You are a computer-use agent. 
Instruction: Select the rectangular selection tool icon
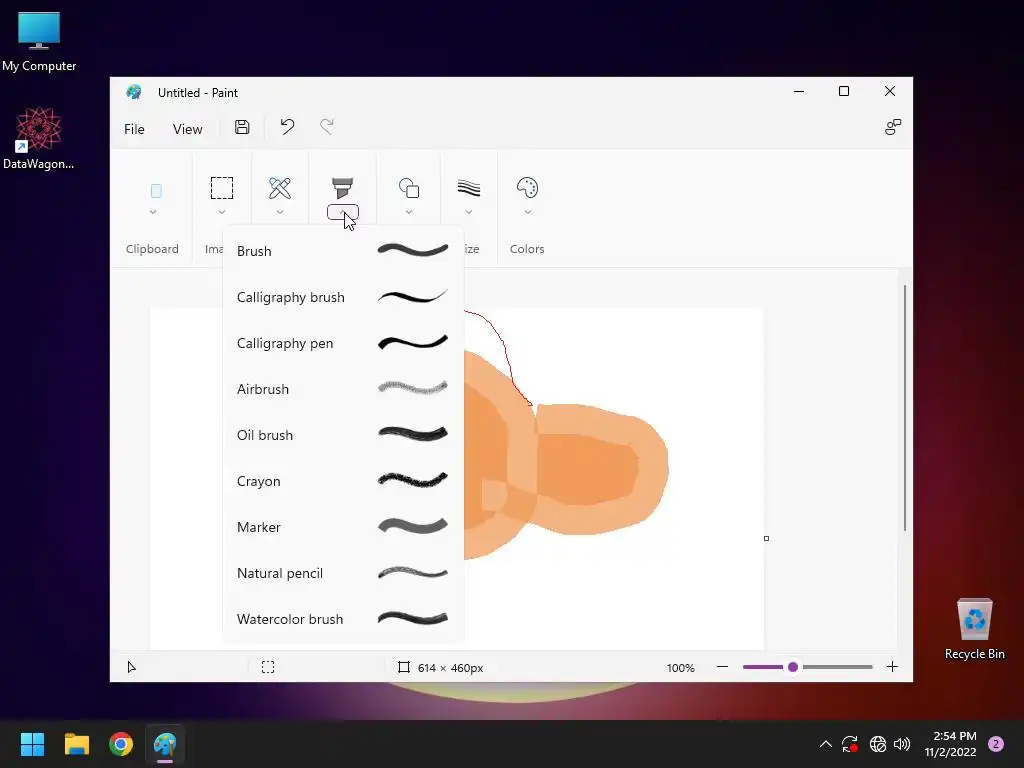click(222, 188)
